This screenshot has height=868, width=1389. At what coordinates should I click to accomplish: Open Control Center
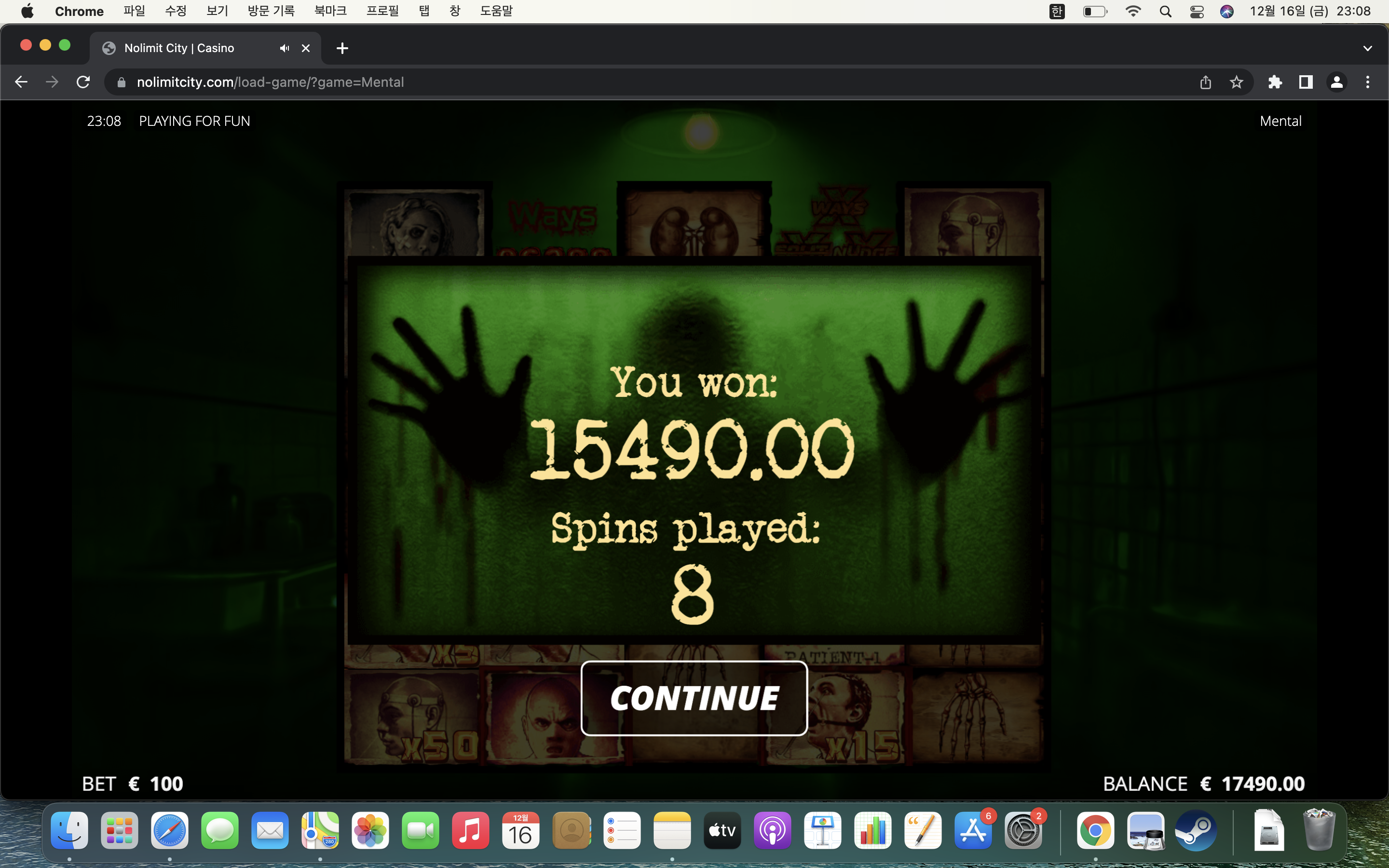tap(1197, 11)
